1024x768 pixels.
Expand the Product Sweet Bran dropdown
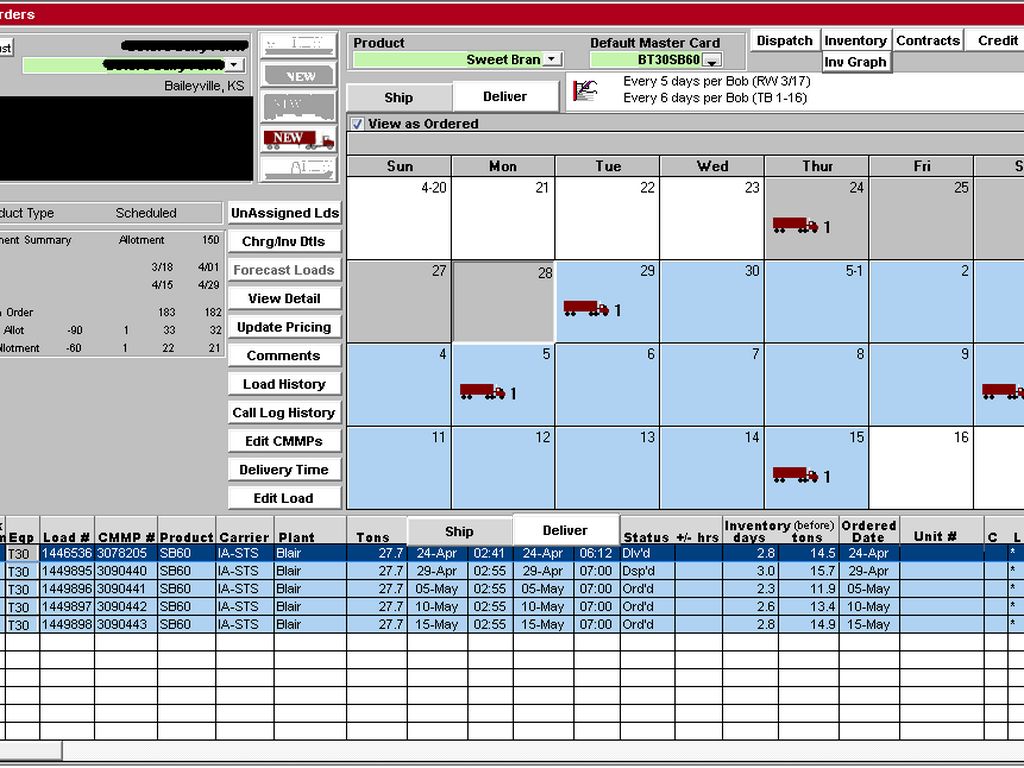point(553,60)
